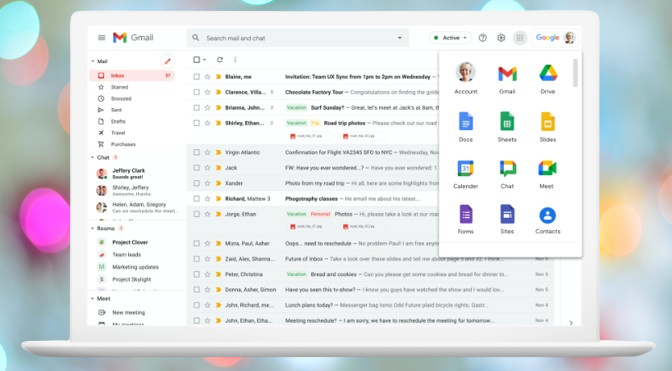
Task: Open Account in the apps panel
Action: click(x=466, y=78)
